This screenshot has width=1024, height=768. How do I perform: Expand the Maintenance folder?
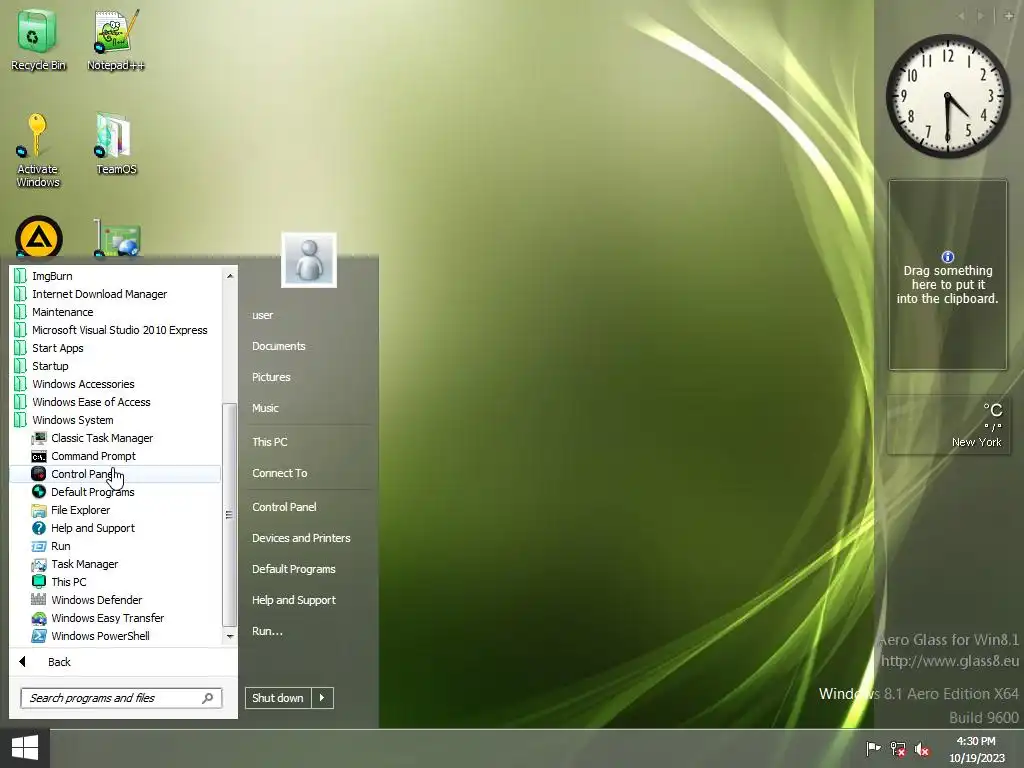(x=62, y=312)
